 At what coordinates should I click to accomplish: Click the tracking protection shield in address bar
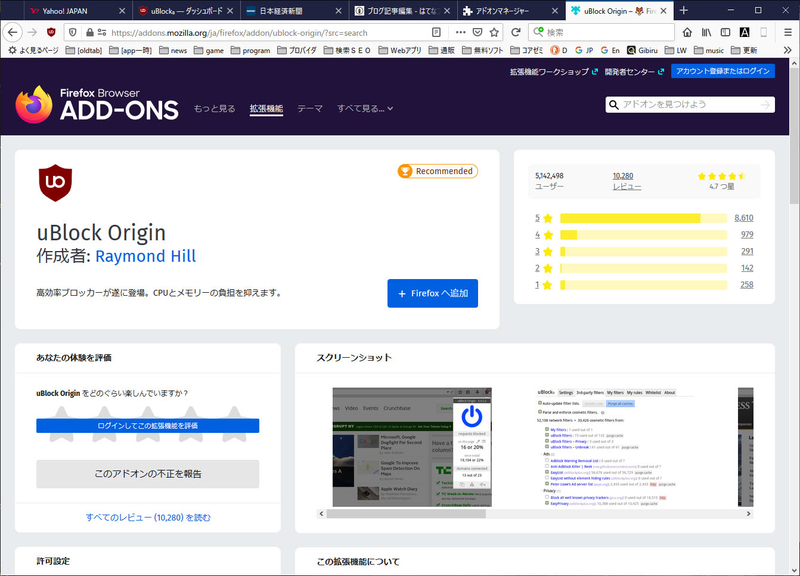pyautogui.click(x=73, y=32)
